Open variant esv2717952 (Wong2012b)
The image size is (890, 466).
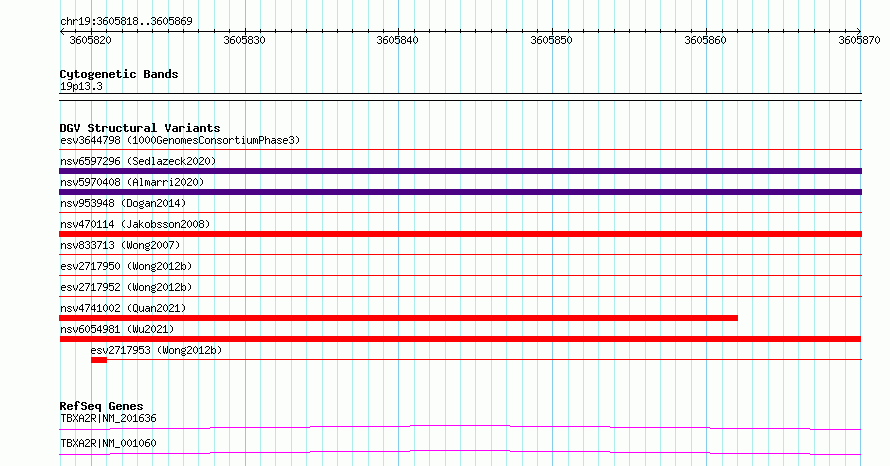[126, 287]
